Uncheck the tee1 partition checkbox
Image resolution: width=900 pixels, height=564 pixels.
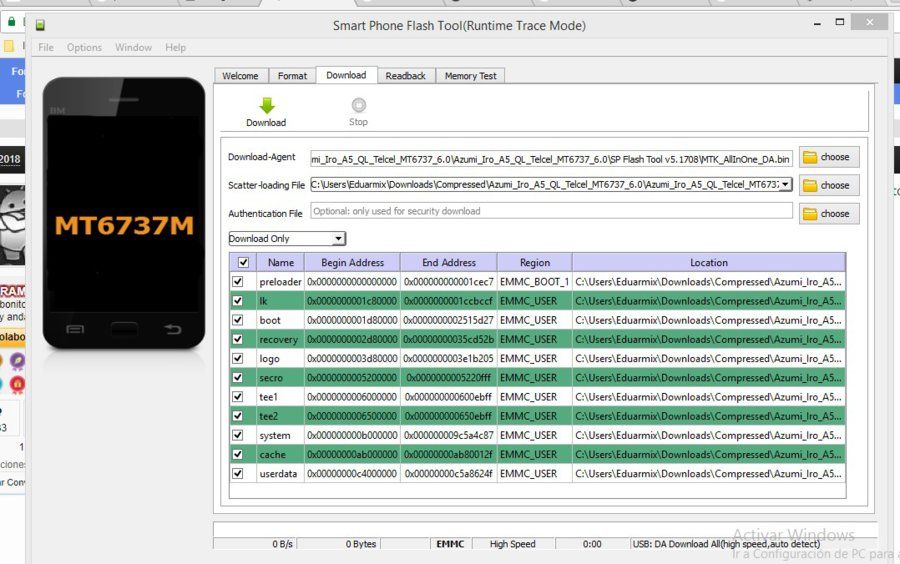(238, 397)
